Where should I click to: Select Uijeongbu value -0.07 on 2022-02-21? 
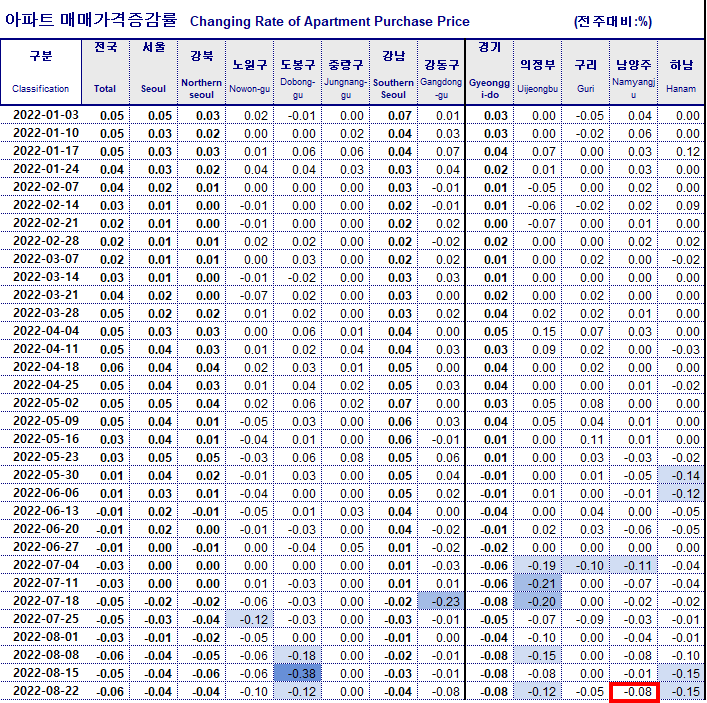pos(537,223)
